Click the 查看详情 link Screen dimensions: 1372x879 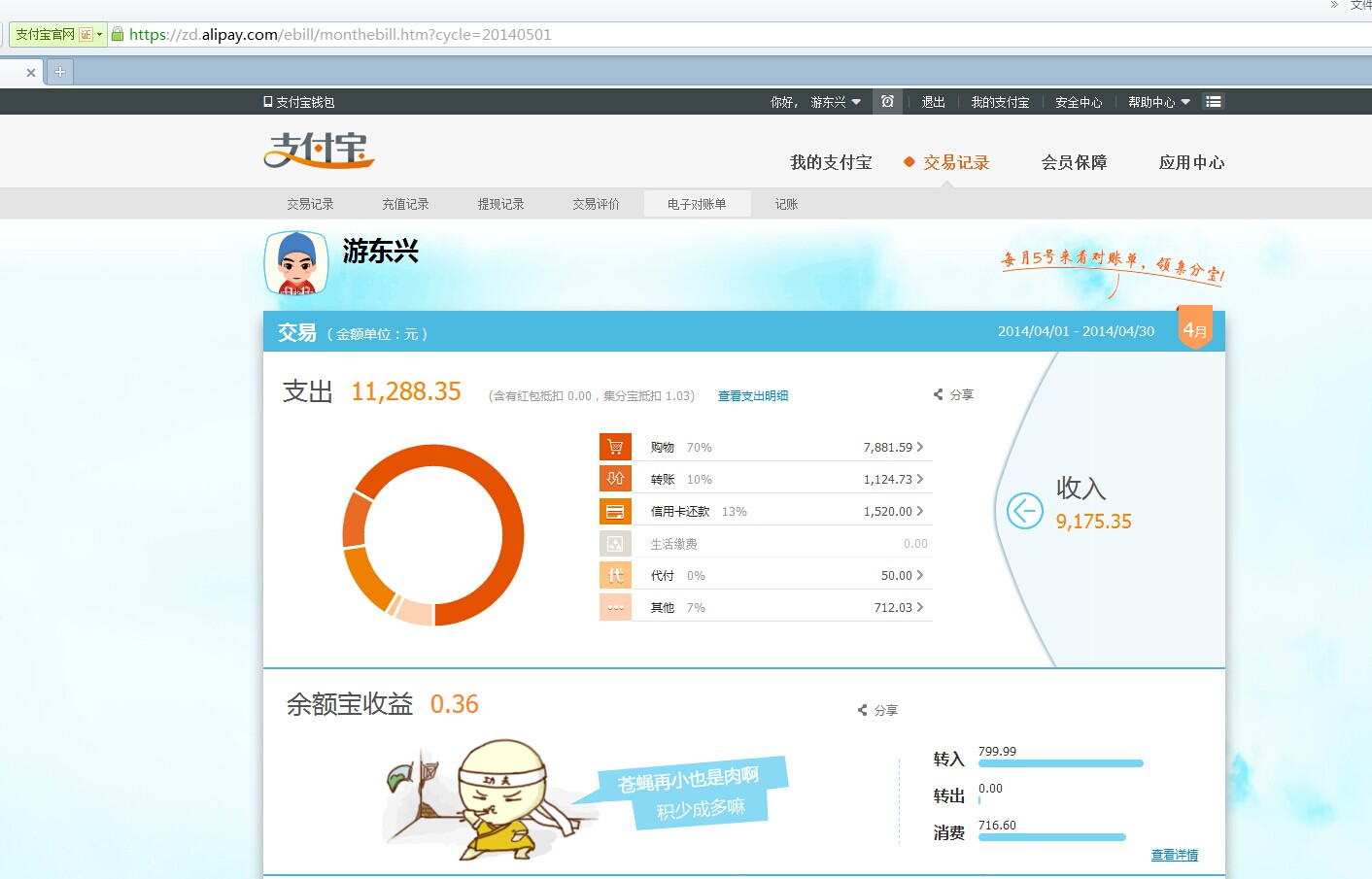1175,855
